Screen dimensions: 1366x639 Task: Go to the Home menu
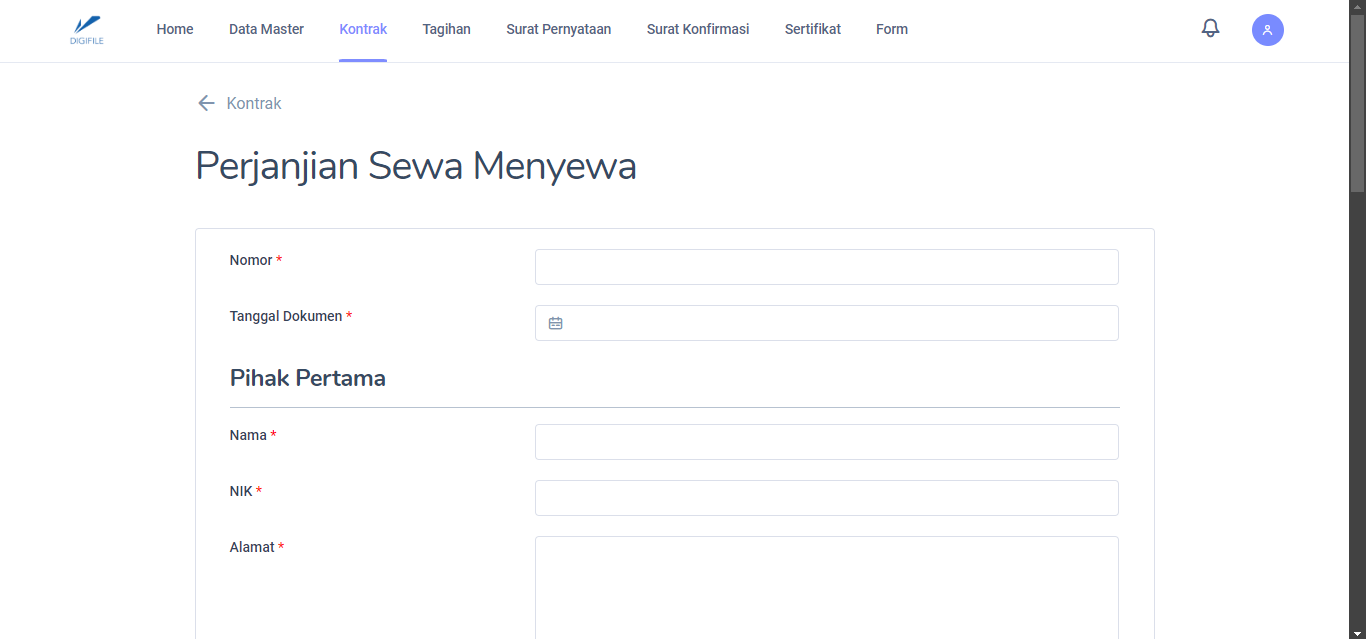coord(175,29)
